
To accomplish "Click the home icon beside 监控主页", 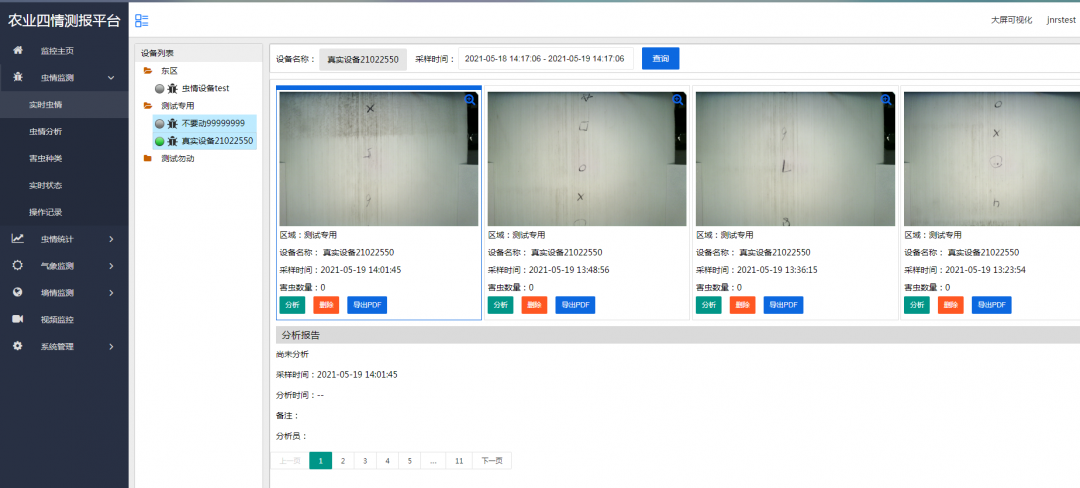I will pyautogui.click(x=18, y=50).
